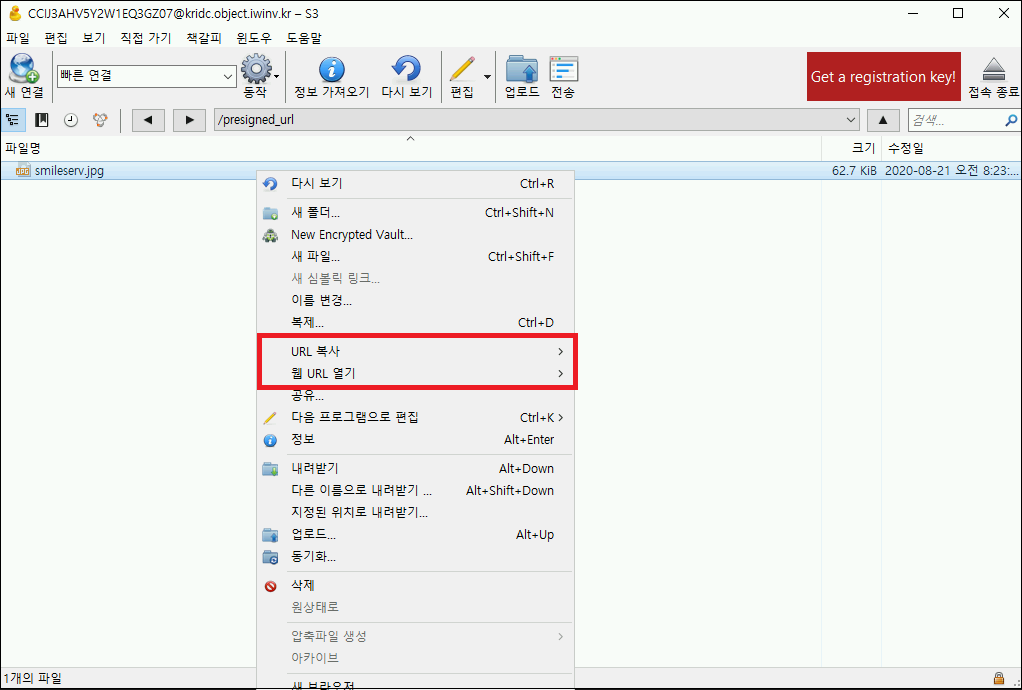The height and width of the screenshot is (690, 1022).
Task: Click the navigate back arrow button
Action: 149,120
